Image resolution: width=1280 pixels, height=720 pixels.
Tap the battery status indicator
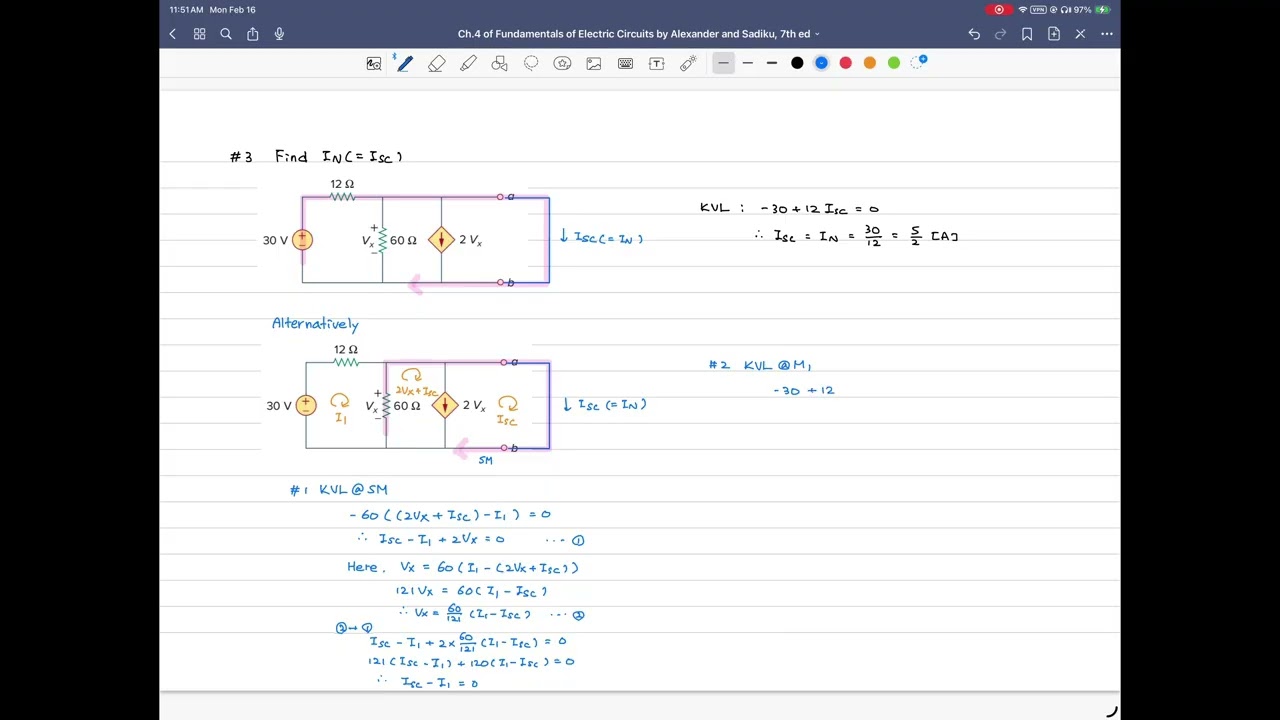point(1102,10)
